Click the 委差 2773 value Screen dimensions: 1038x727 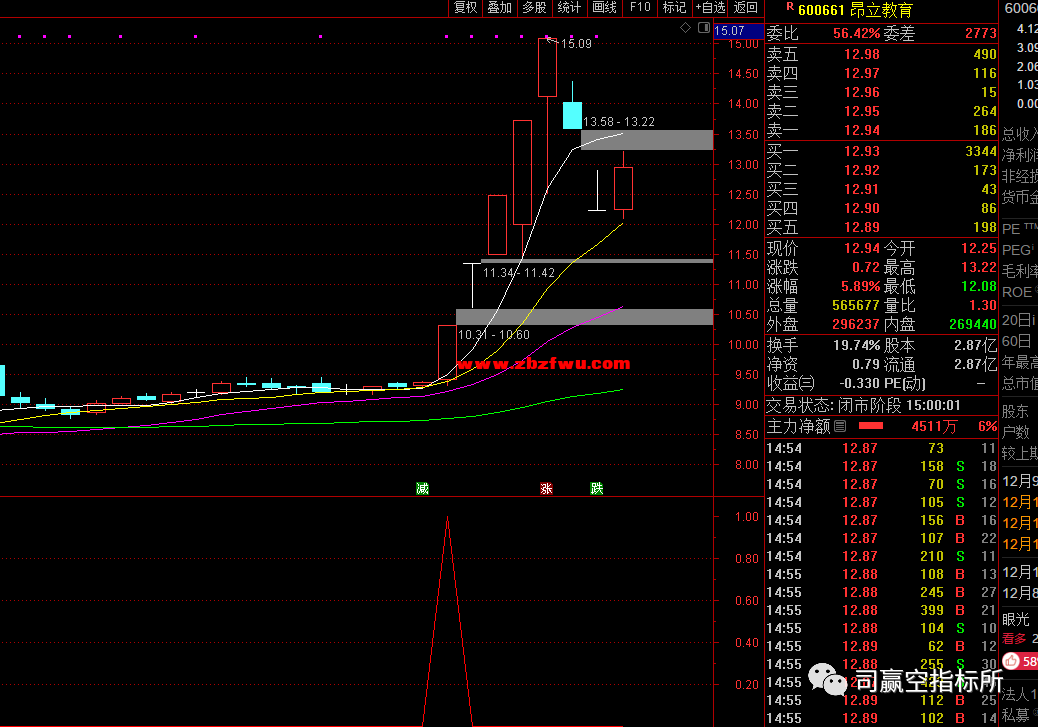pos(980,34)
